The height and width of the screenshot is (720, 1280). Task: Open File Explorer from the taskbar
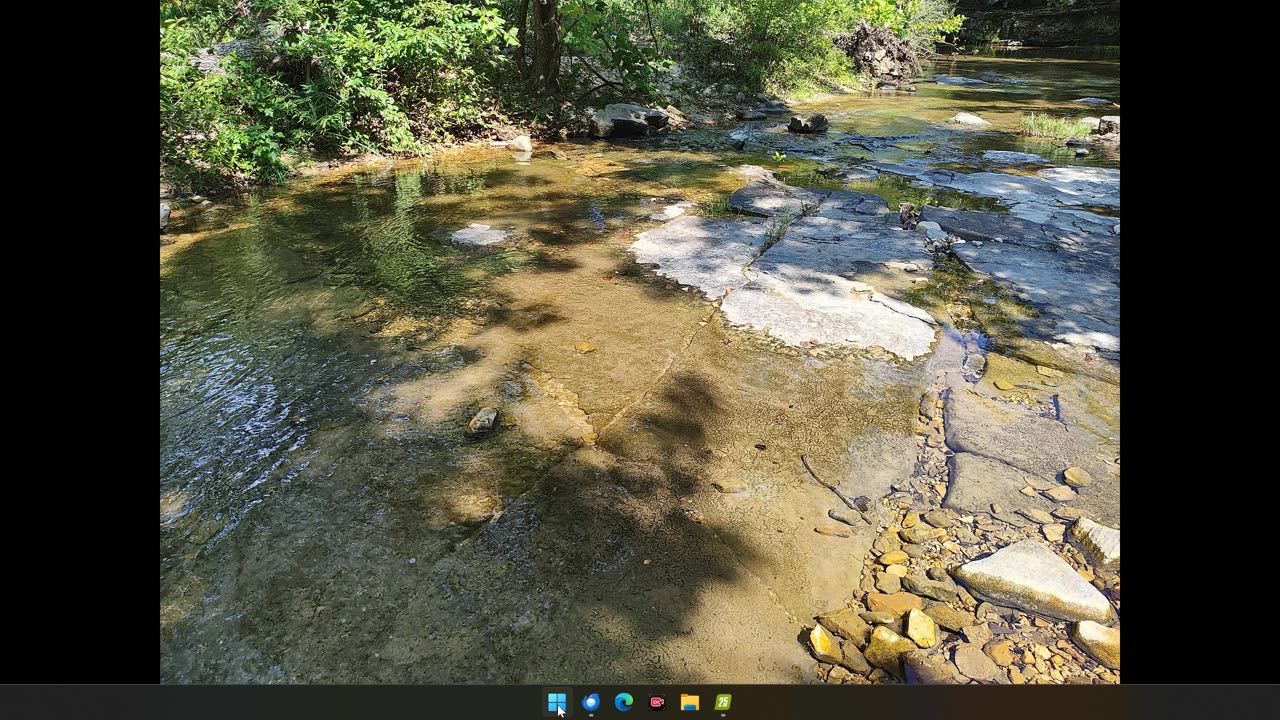[689, 702]
